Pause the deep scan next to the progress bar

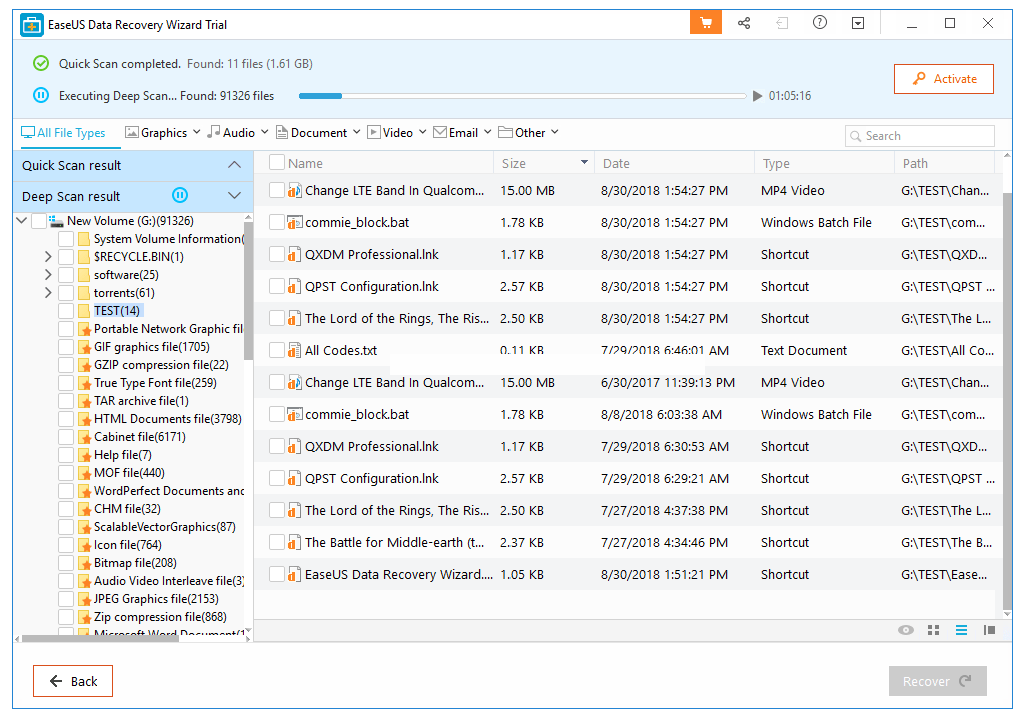(41, 96)
